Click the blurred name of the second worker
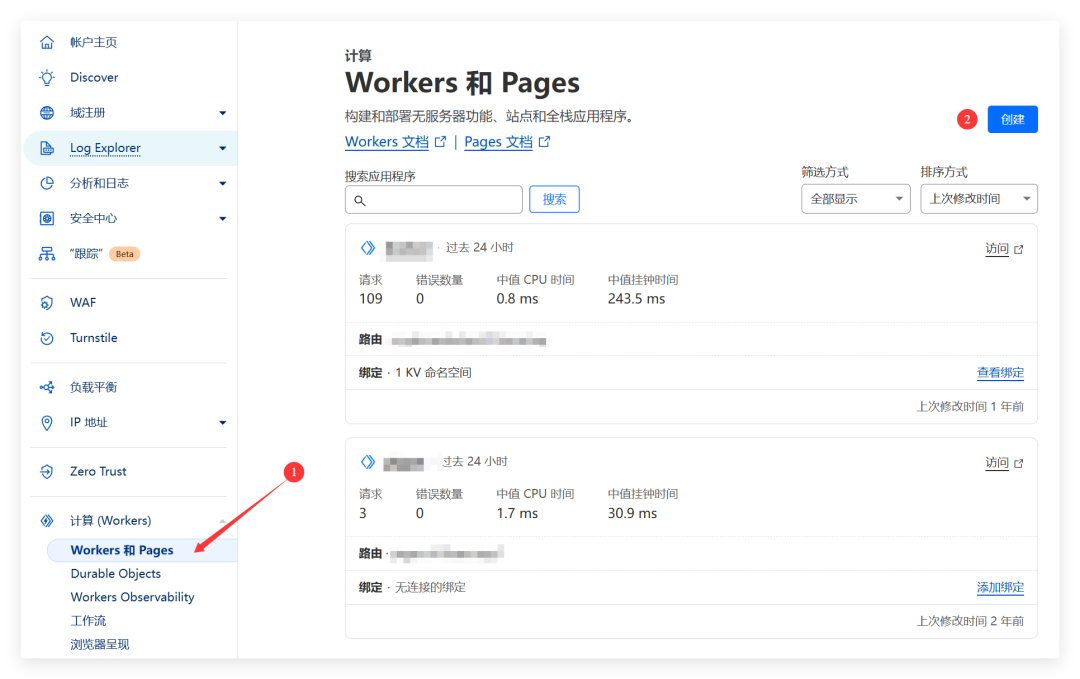 [x=404, y=463]
